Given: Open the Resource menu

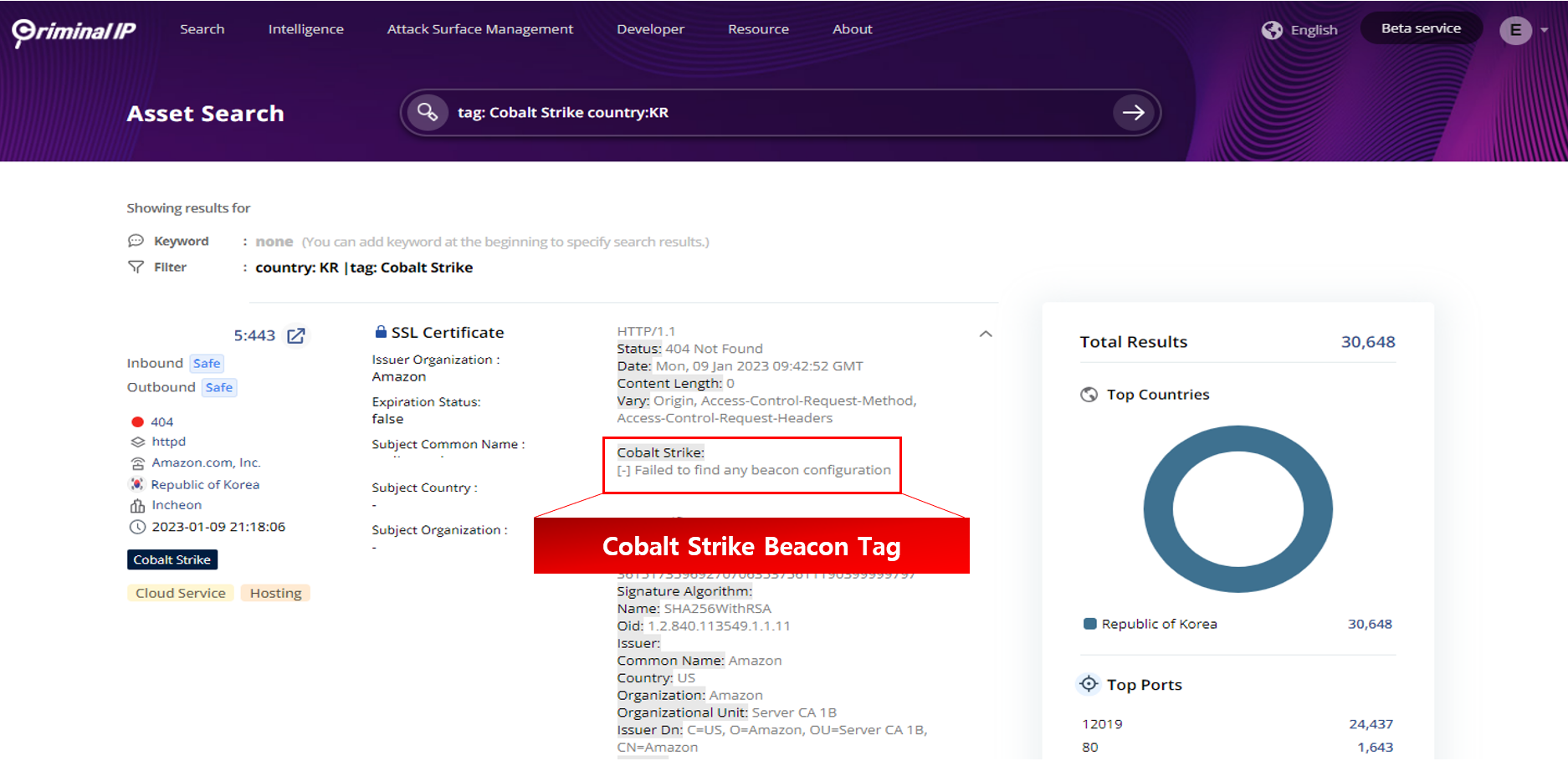Looking at the screenshot, I should (x=759, y=29).
